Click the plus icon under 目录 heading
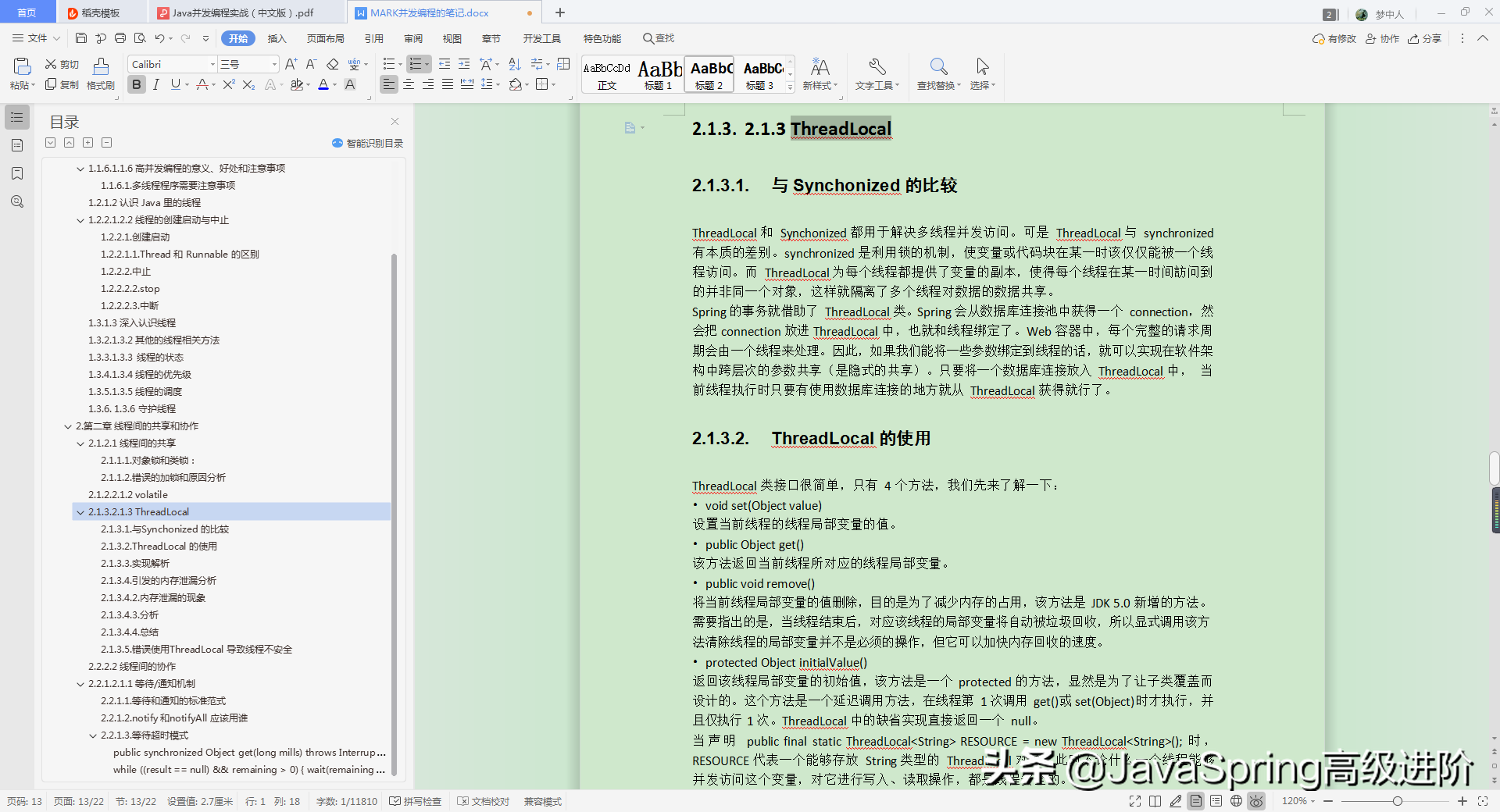Image resolution: width=1500 pixels, height=812 pixels. [88, 142]
